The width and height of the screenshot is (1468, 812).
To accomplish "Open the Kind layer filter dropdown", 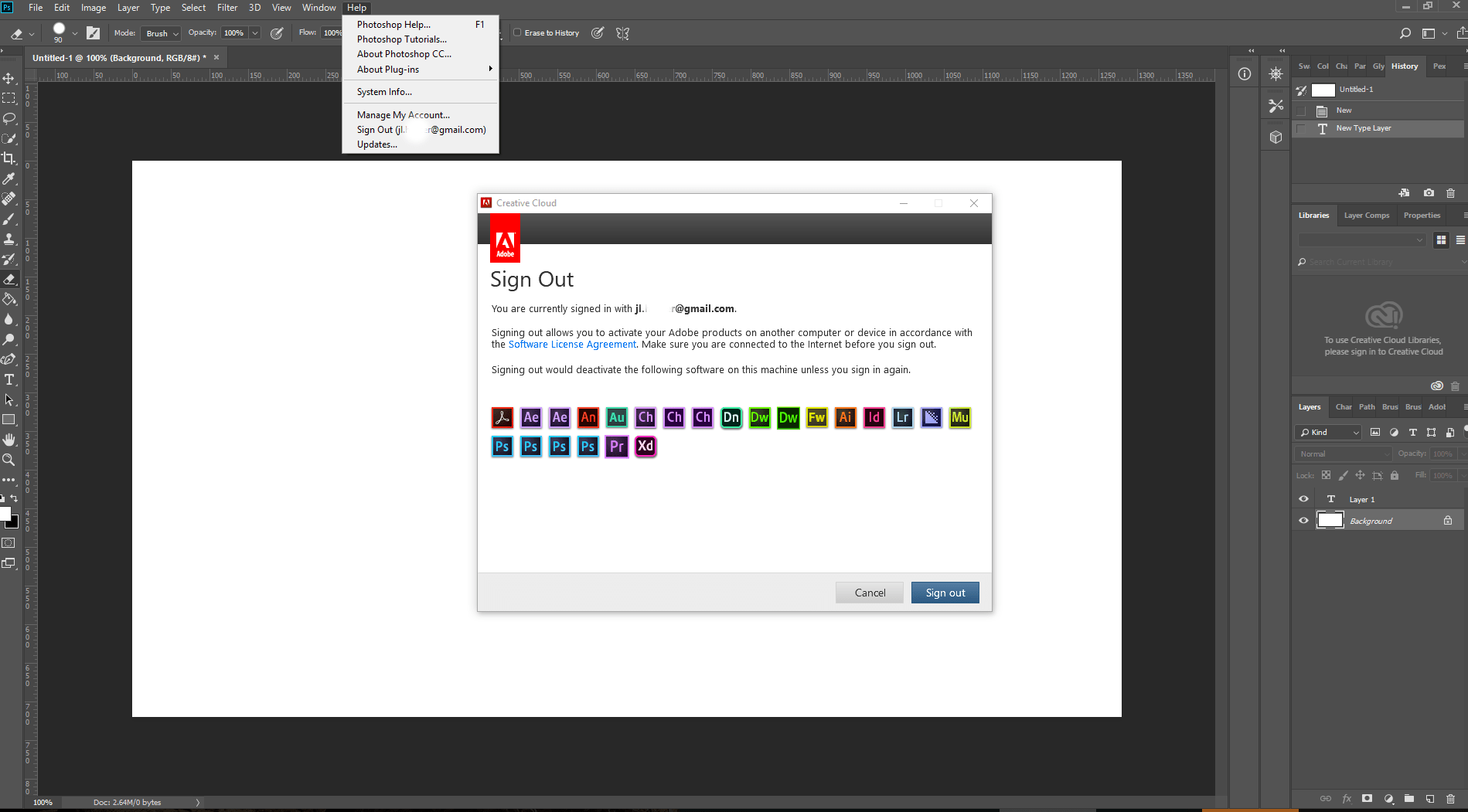I will [x=1328, y=433].
